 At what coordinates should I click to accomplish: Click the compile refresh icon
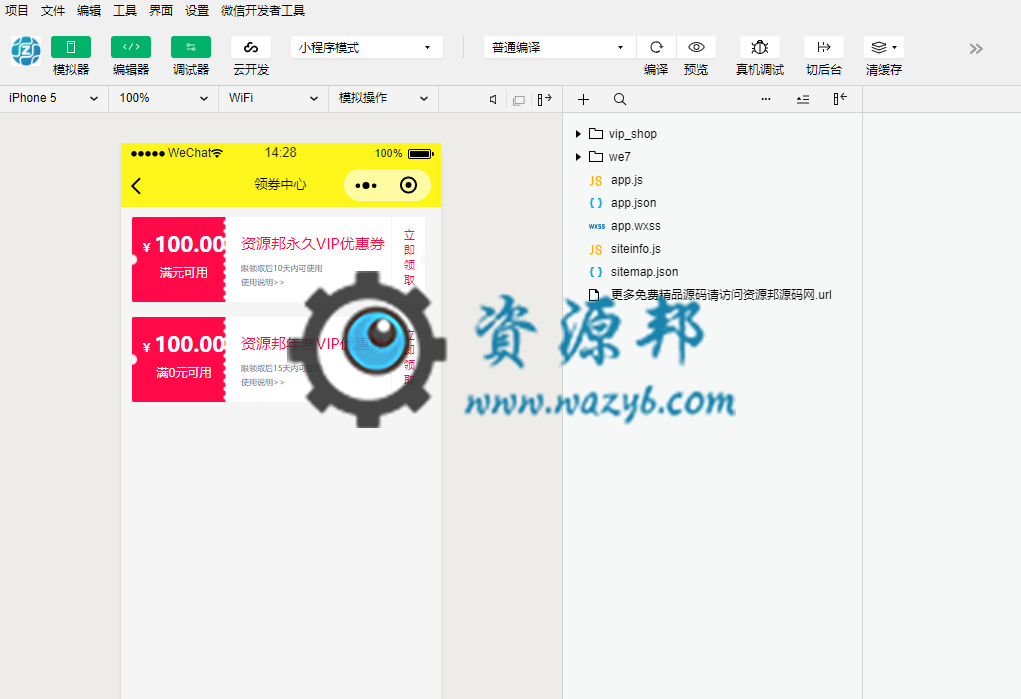pos(656,47)
